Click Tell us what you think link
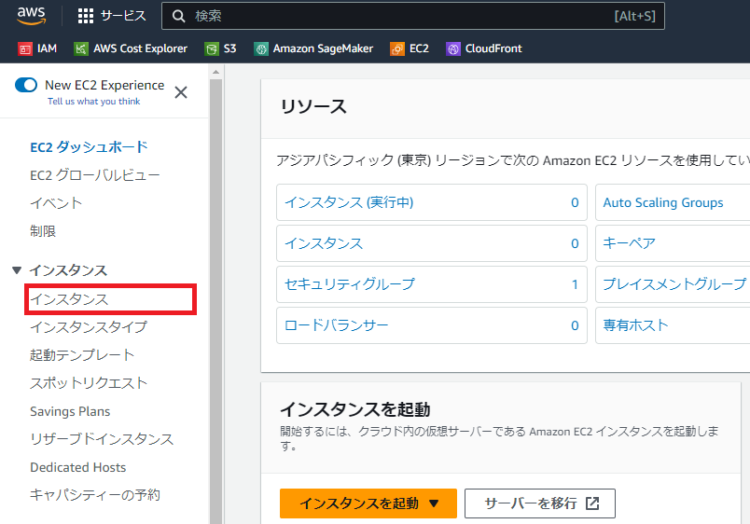This screenshot has height=524, width=750. coord(94,101)
